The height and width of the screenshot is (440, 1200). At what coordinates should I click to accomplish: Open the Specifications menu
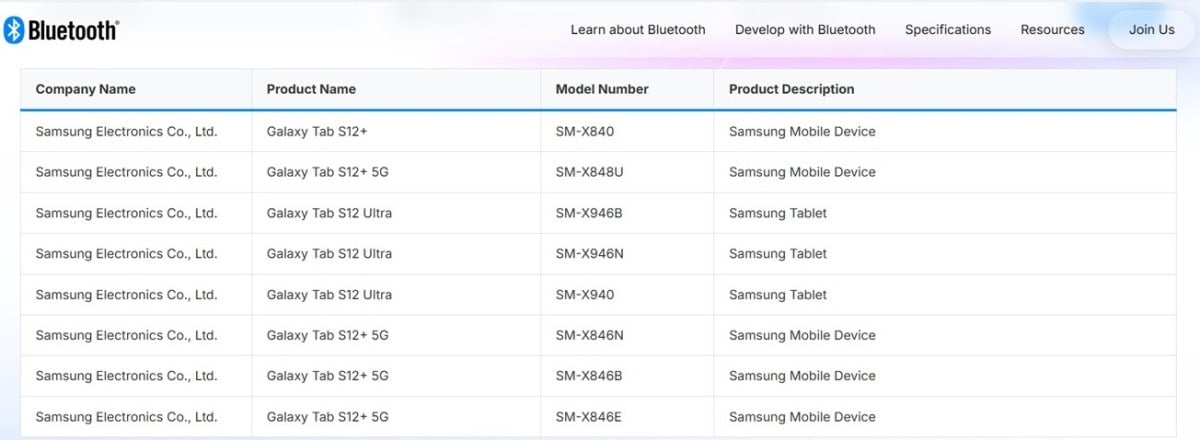tap(948, 30)
